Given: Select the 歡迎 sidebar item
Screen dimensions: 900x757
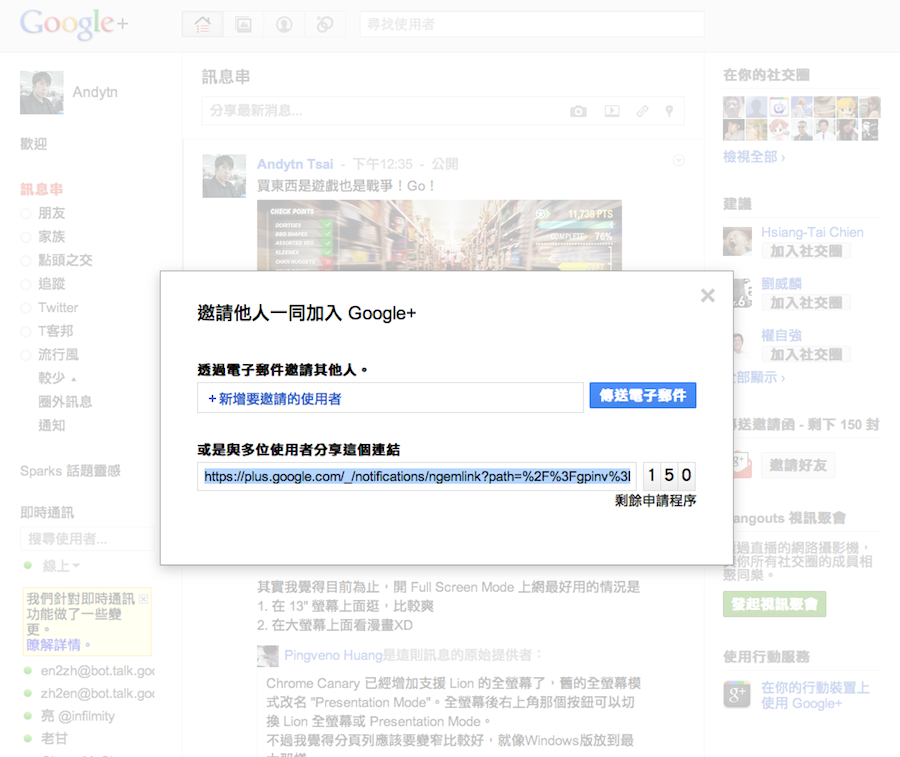Looking at the screenshot, I should coord(33,144).
